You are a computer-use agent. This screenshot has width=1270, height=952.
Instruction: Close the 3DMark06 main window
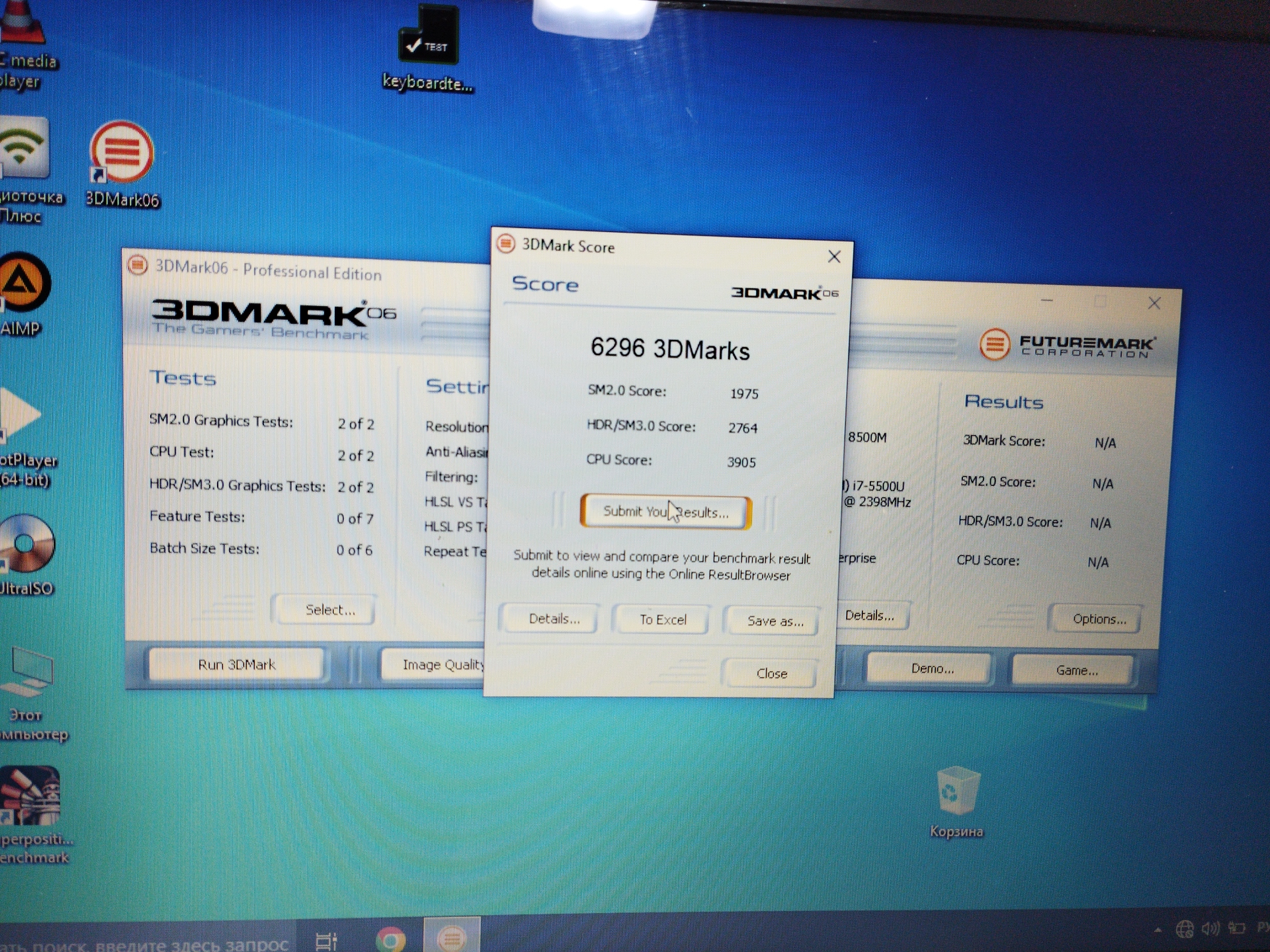(1154, 303)
